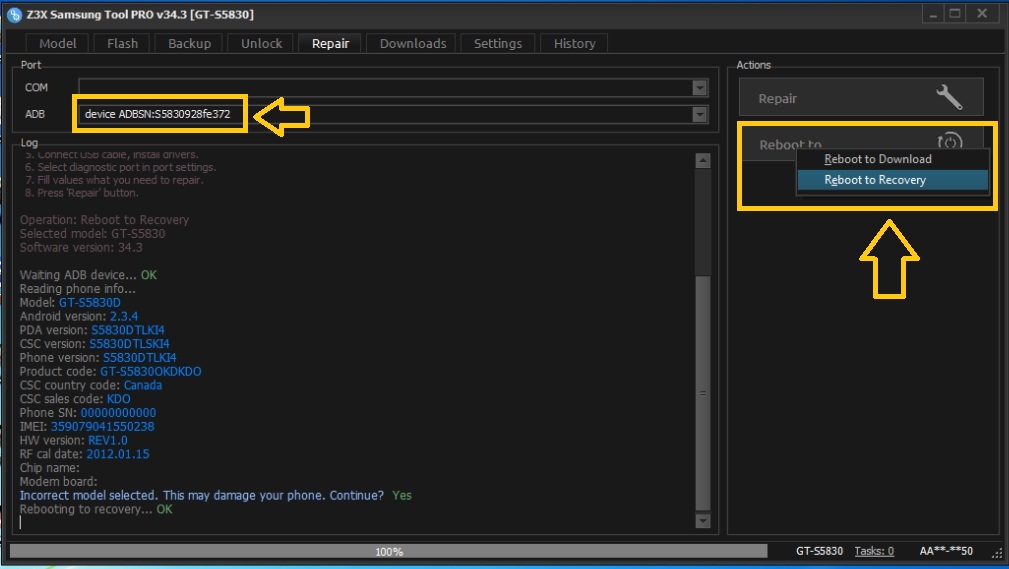Click the power icon on Reboot to button
The width and height of the screenshot is (1009, 569).
950,141
